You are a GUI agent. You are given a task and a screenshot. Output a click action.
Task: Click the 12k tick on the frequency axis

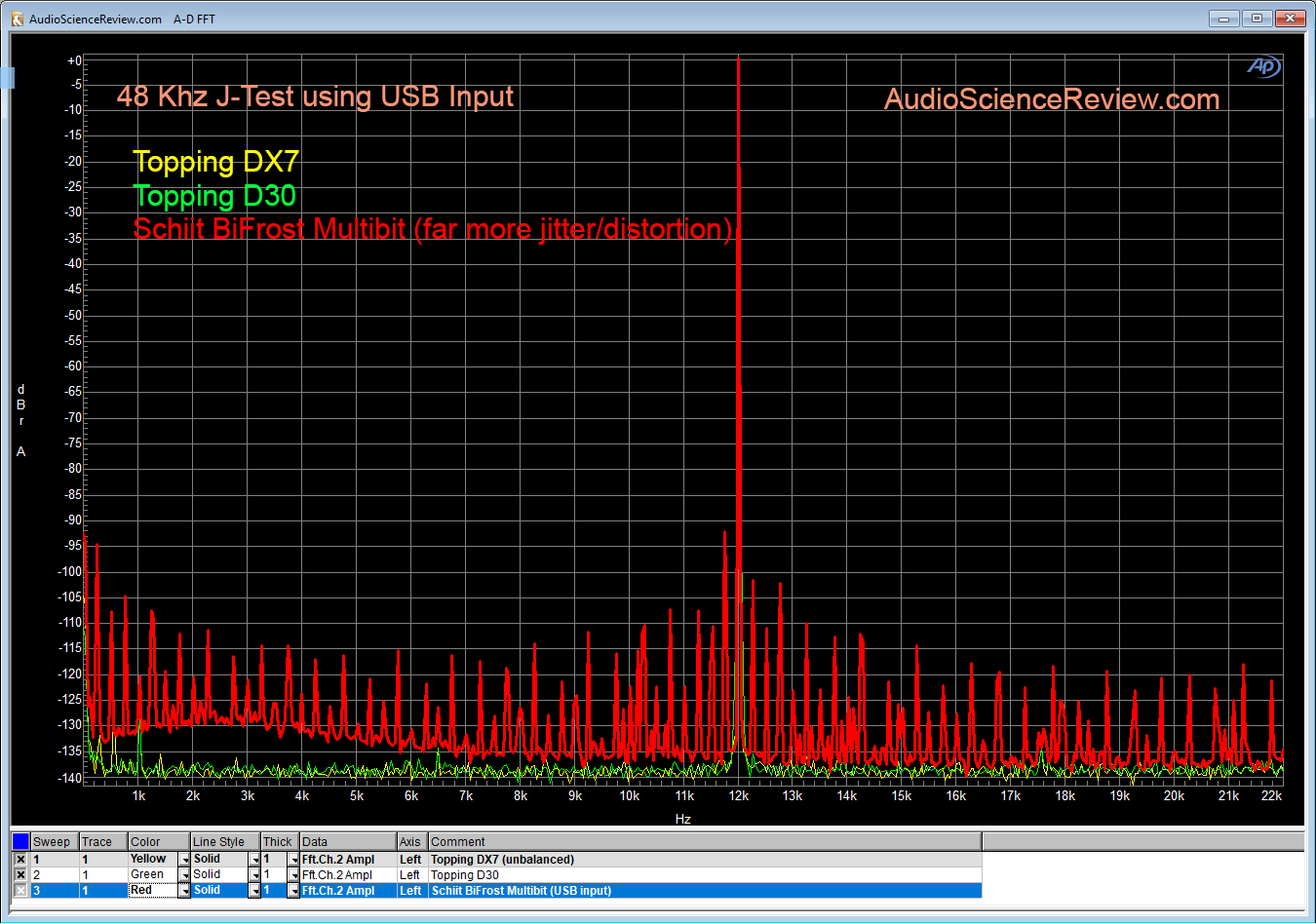pos(739,796)
